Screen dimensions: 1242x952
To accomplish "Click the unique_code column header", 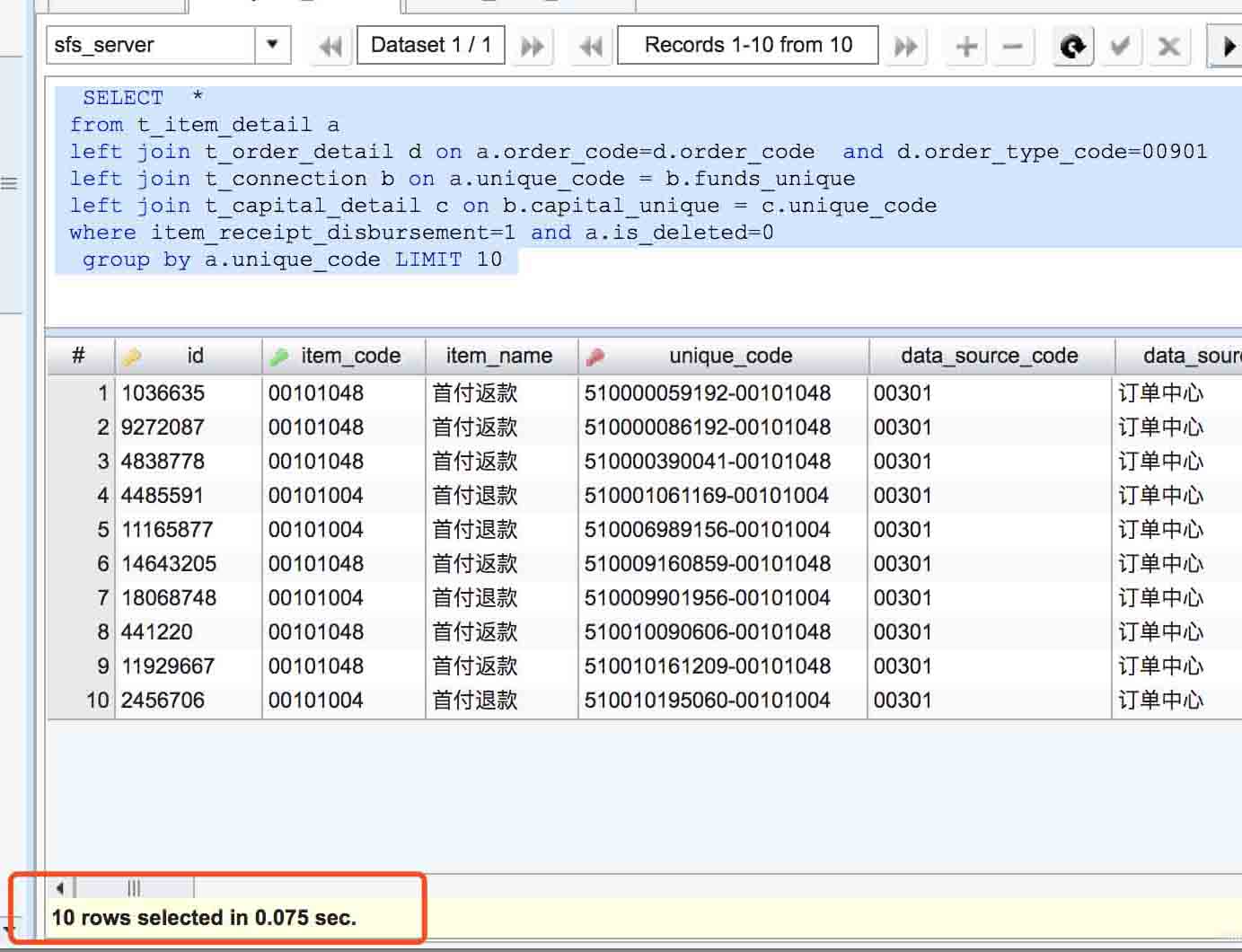I will pyautogui.click(x=730, y=356).
